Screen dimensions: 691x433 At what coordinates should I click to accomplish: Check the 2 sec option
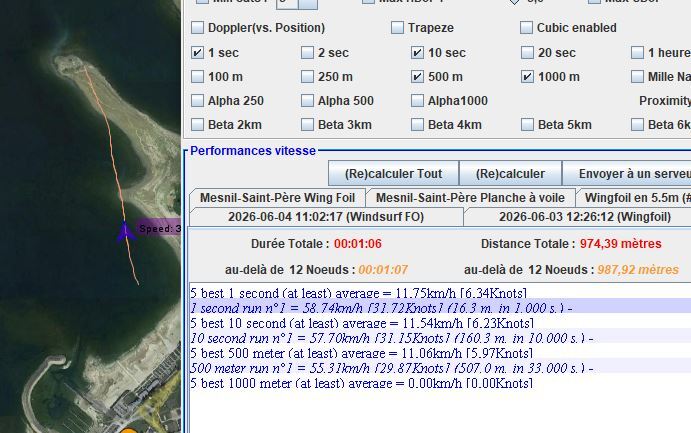(x=307, y=53)
